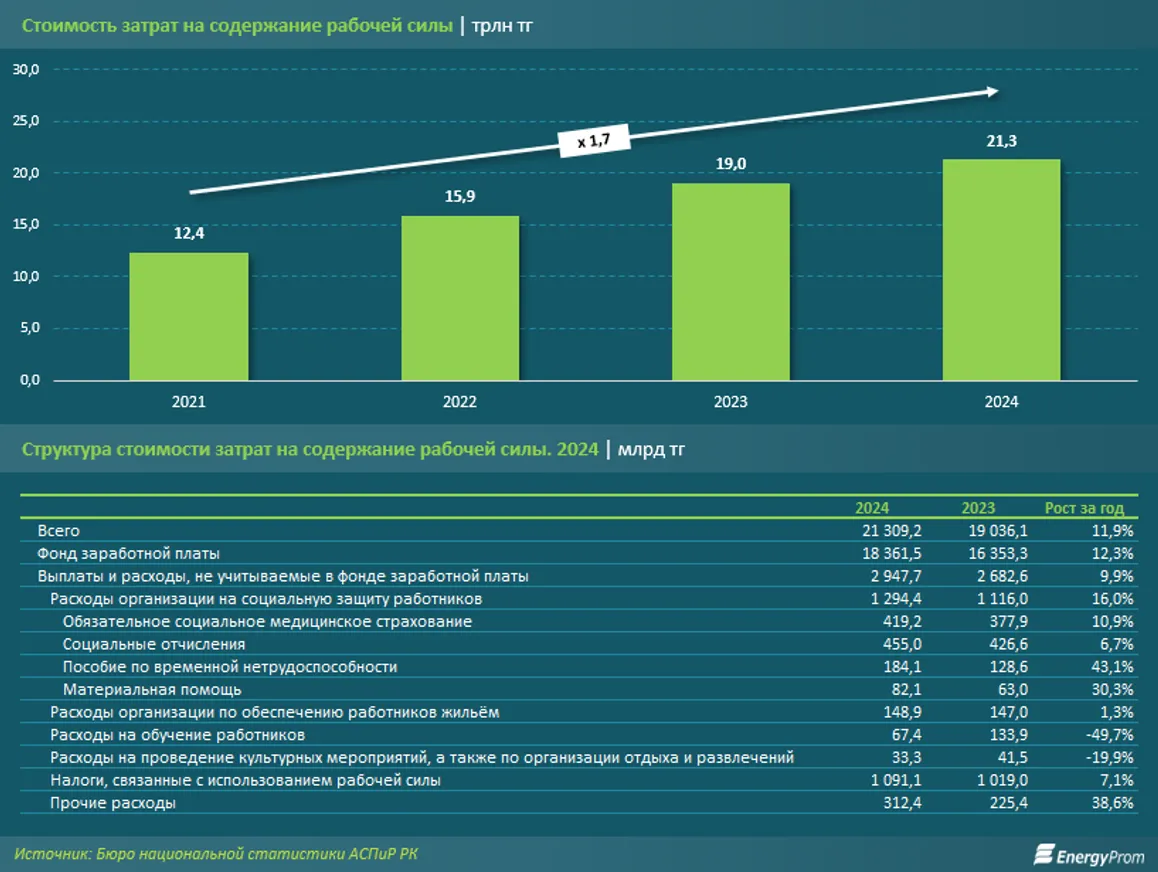
Task: Select the green 2022 bar
Action: point(460,298)
